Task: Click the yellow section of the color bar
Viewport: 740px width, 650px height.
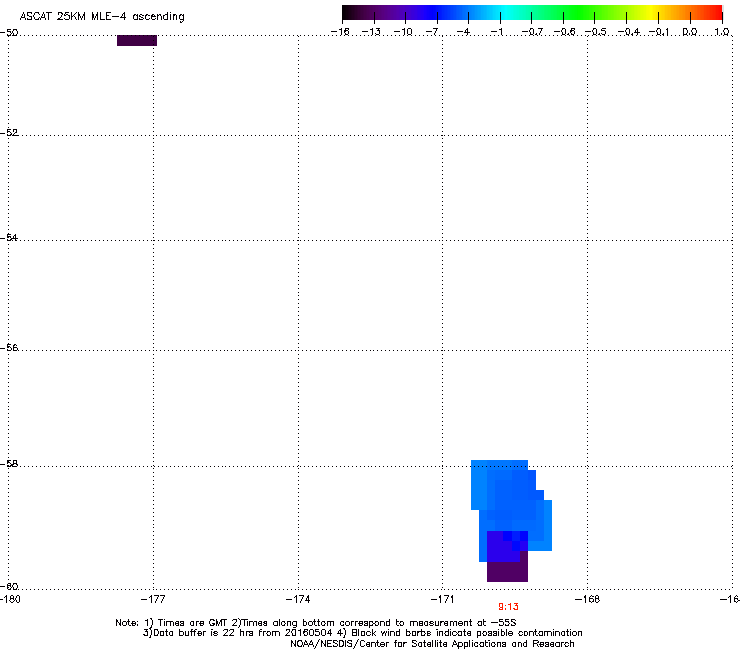Action: click(651, 12)
